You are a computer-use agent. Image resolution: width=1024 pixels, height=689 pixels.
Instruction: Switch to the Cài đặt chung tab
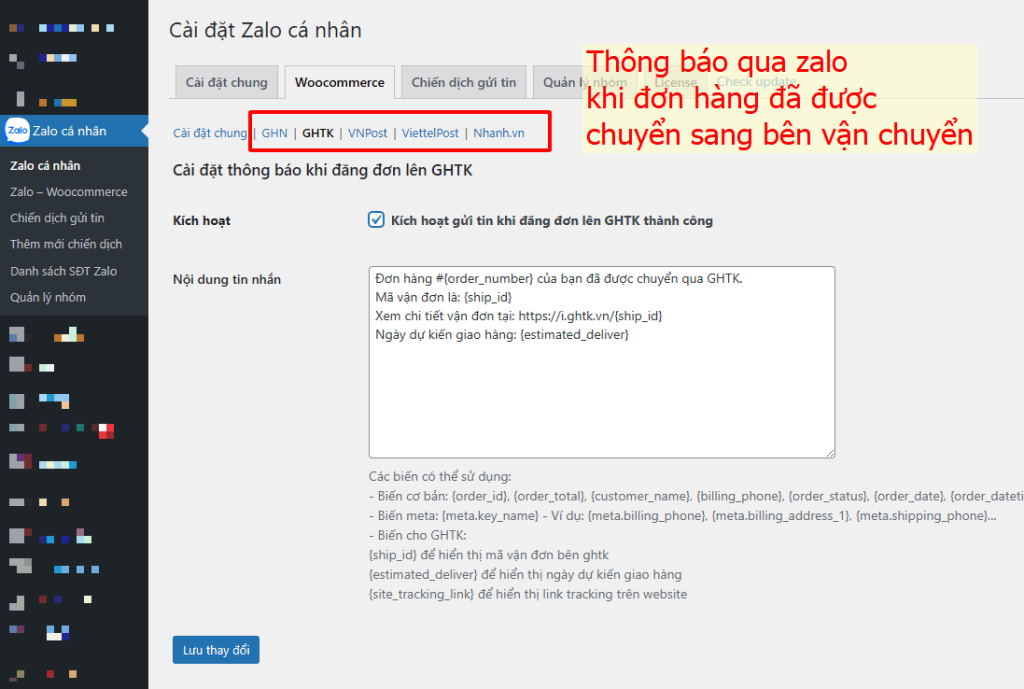coord(226,83)
